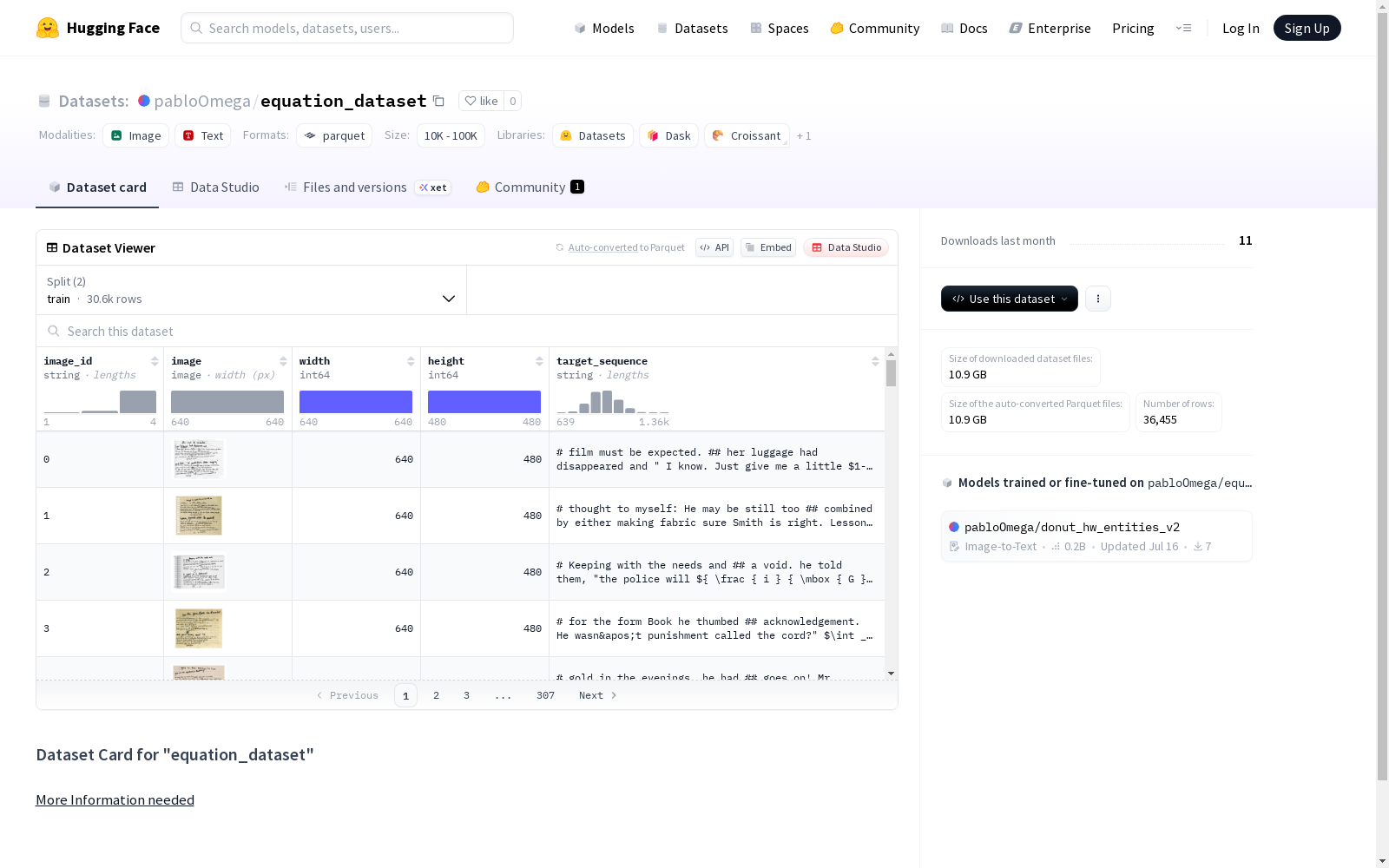Focus the Search this dataset field
Image resolution: width=1389 pixels, height=868 pixels.
tap(467, 331)
